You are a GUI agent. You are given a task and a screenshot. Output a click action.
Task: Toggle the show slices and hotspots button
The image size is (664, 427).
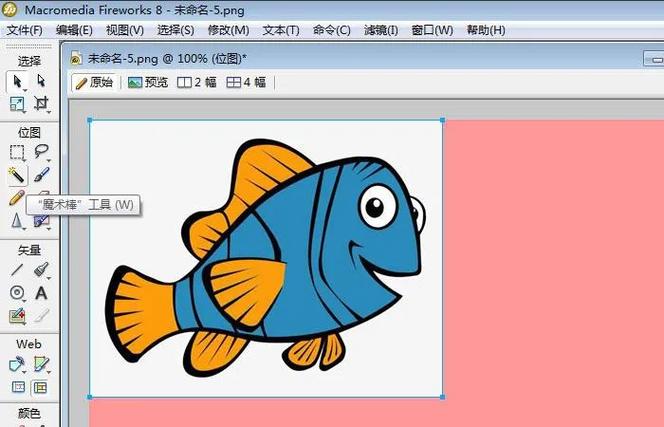42,387
